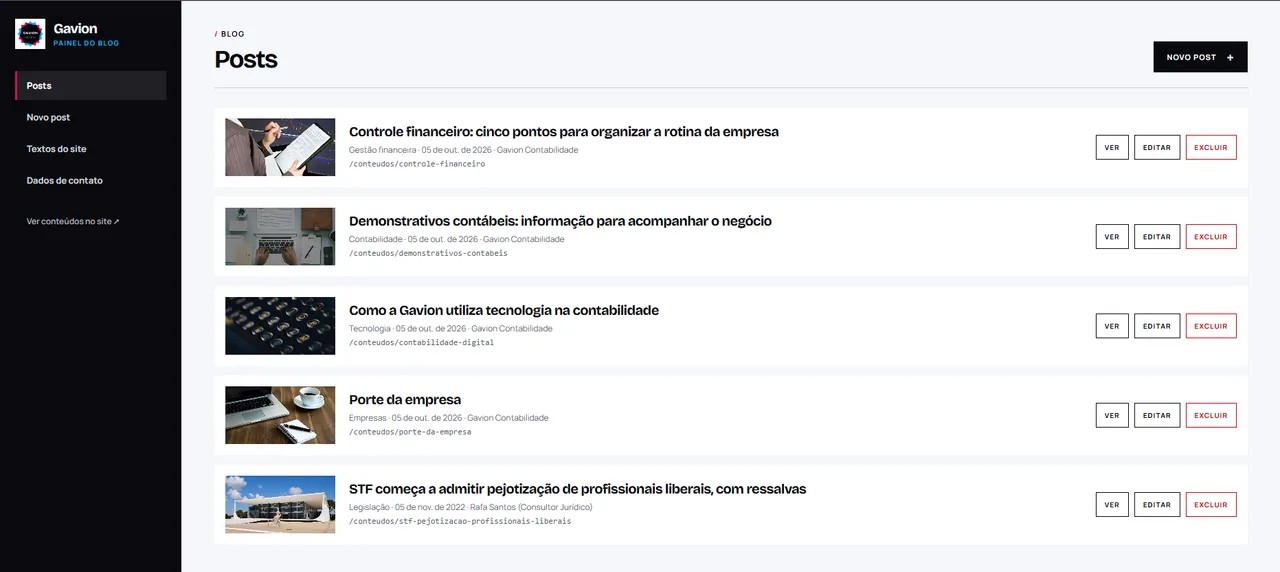Click the title 'Porte da empresa'
The height and width of the screenshot is (572, 1280).
click(x=405, y=400)
